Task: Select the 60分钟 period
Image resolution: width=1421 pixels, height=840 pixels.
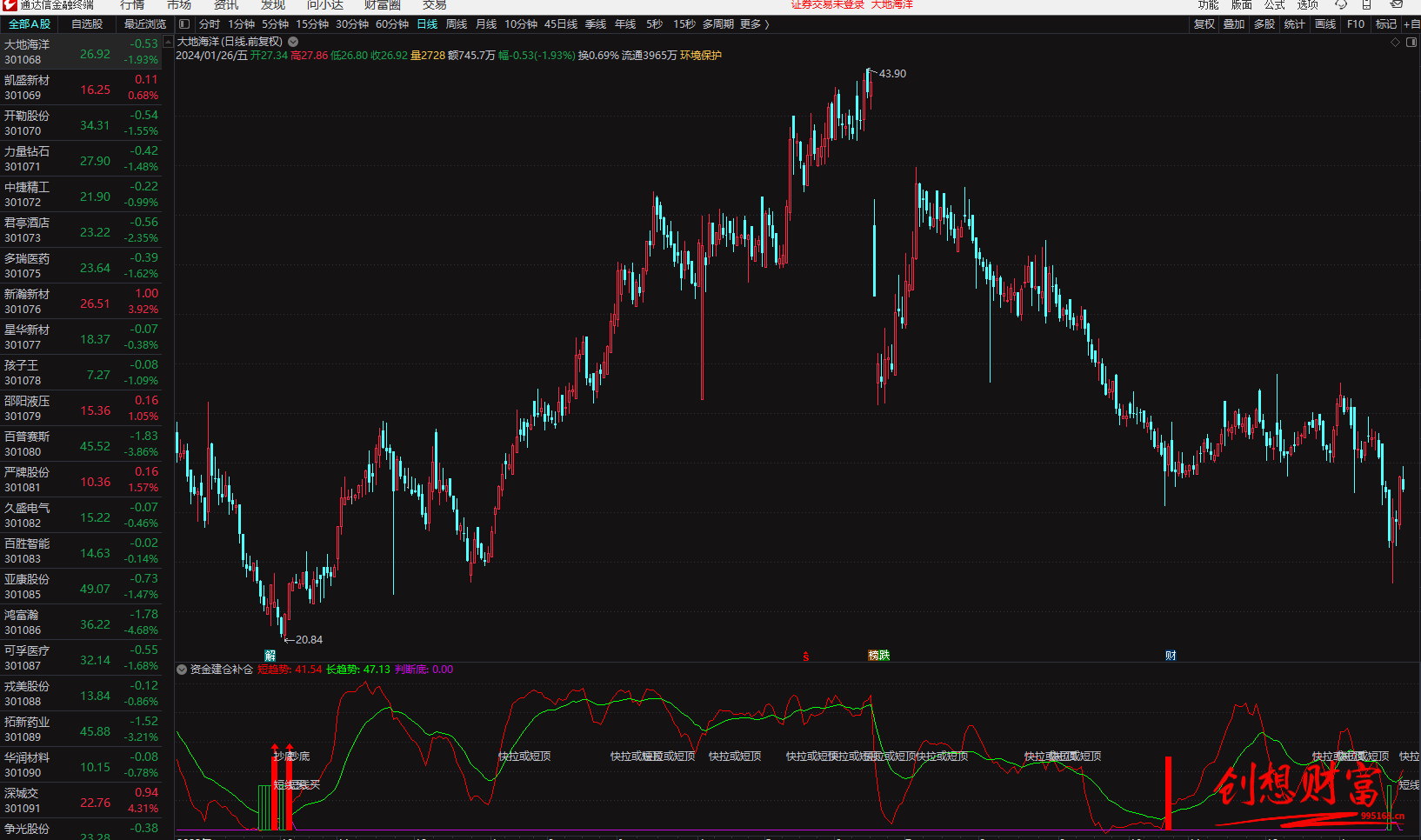Action: click(392, 24)
